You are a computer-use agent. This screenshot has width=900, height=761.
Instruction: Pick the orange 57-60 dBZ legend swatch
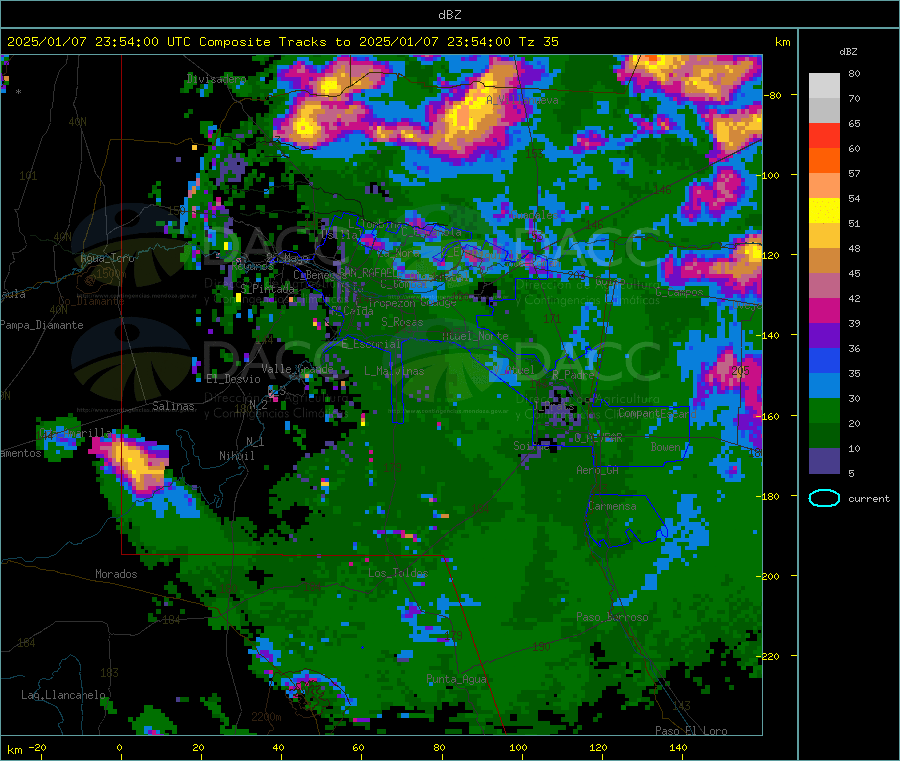(x=824, y=161)
